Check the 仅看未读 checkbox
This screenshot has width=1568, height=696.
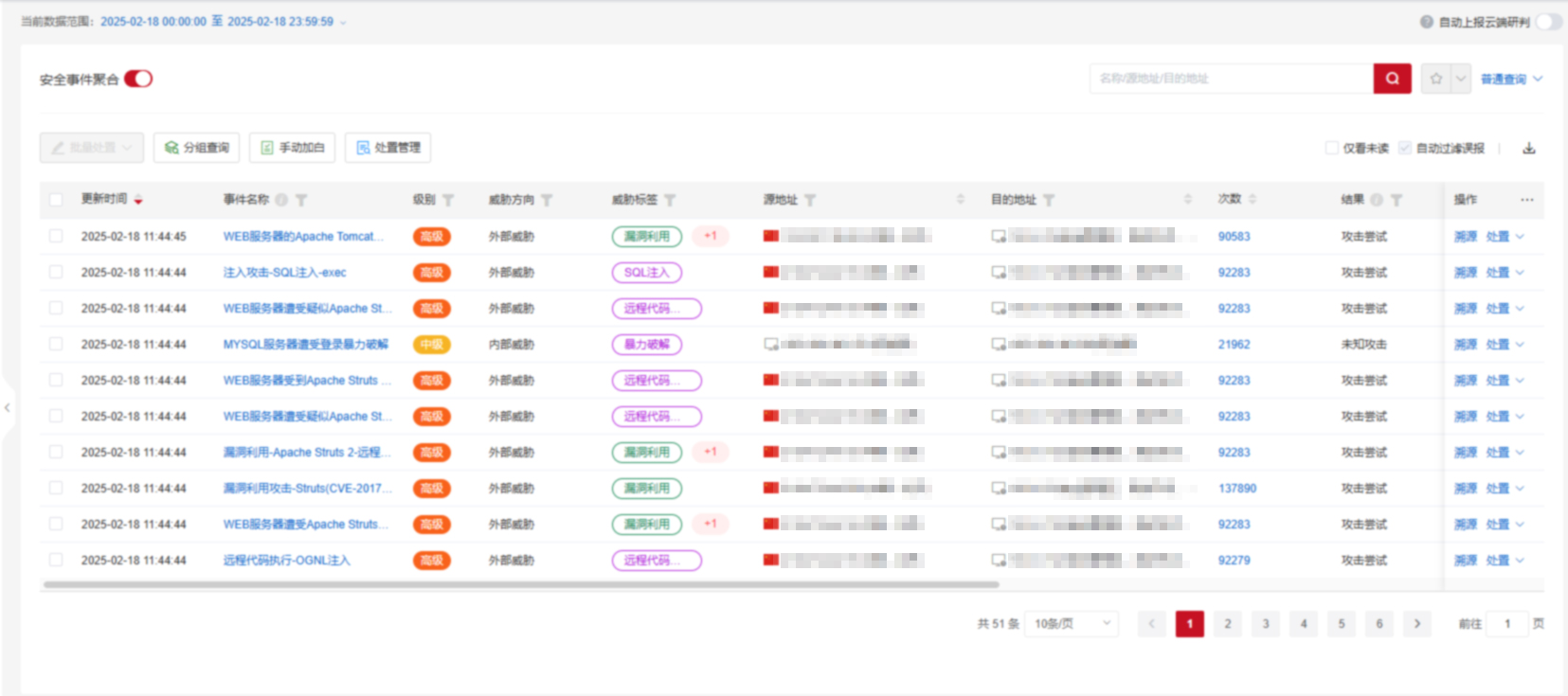(x=1331, y=148)
